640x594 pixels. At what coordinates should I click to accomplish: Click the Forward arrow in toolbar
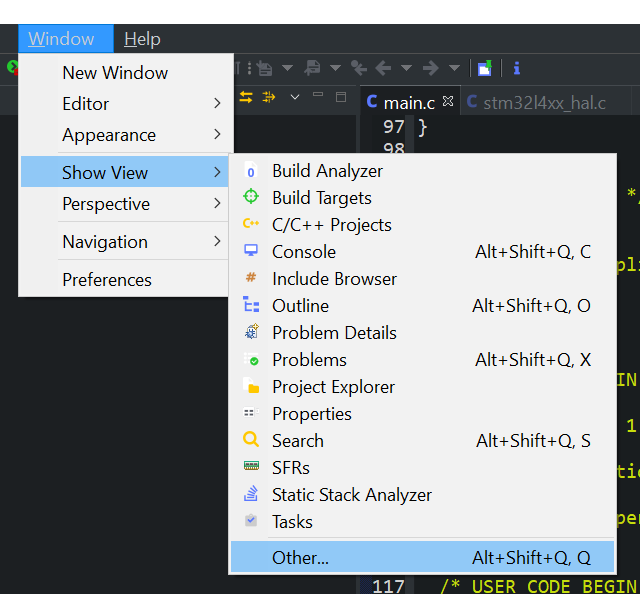(431, 68)
